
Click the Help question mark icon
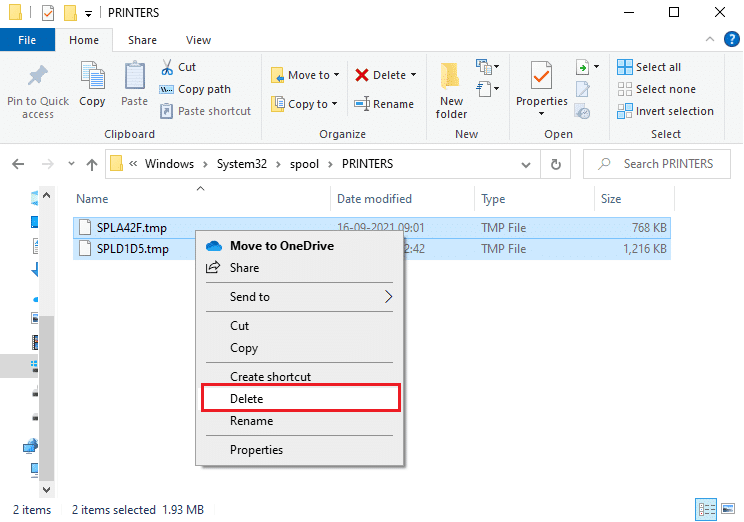coord(731,39)
